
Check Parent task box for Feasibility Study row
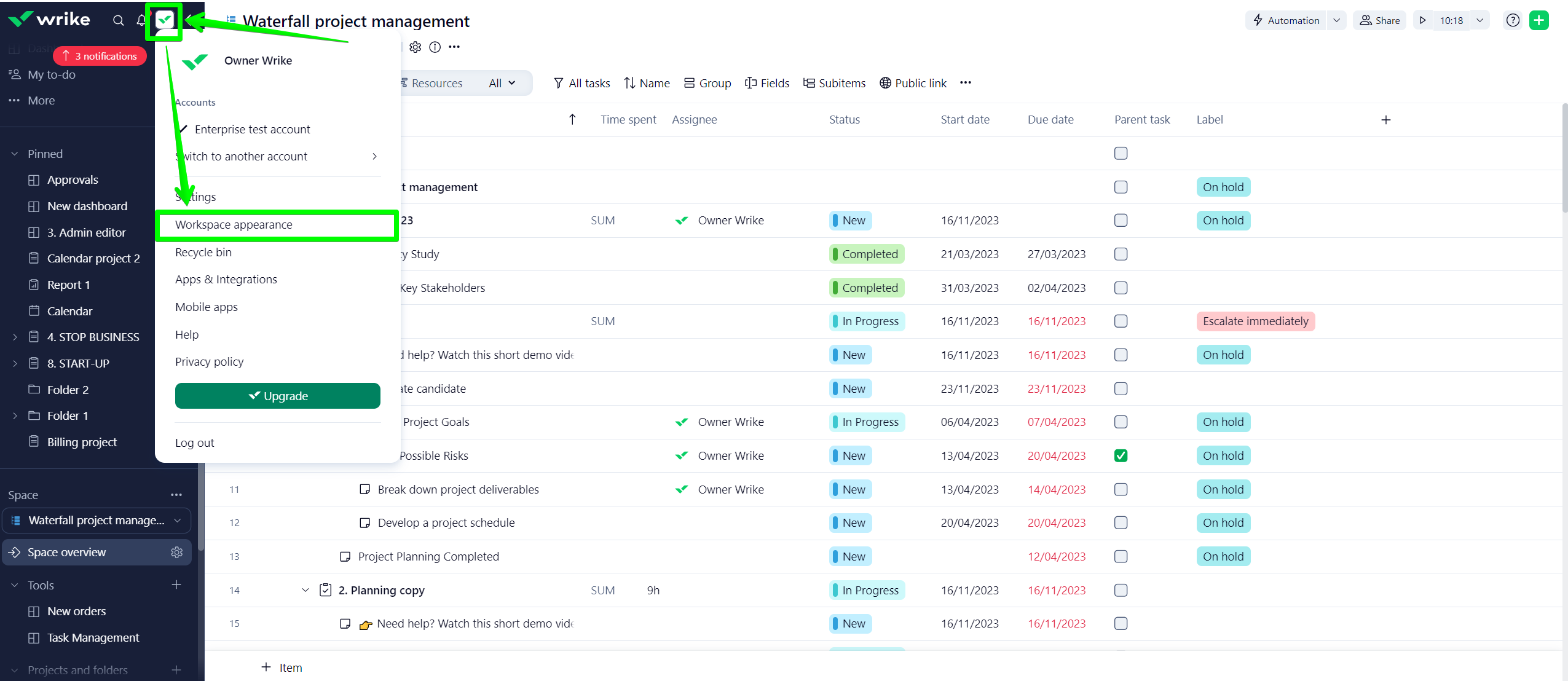1121,254
